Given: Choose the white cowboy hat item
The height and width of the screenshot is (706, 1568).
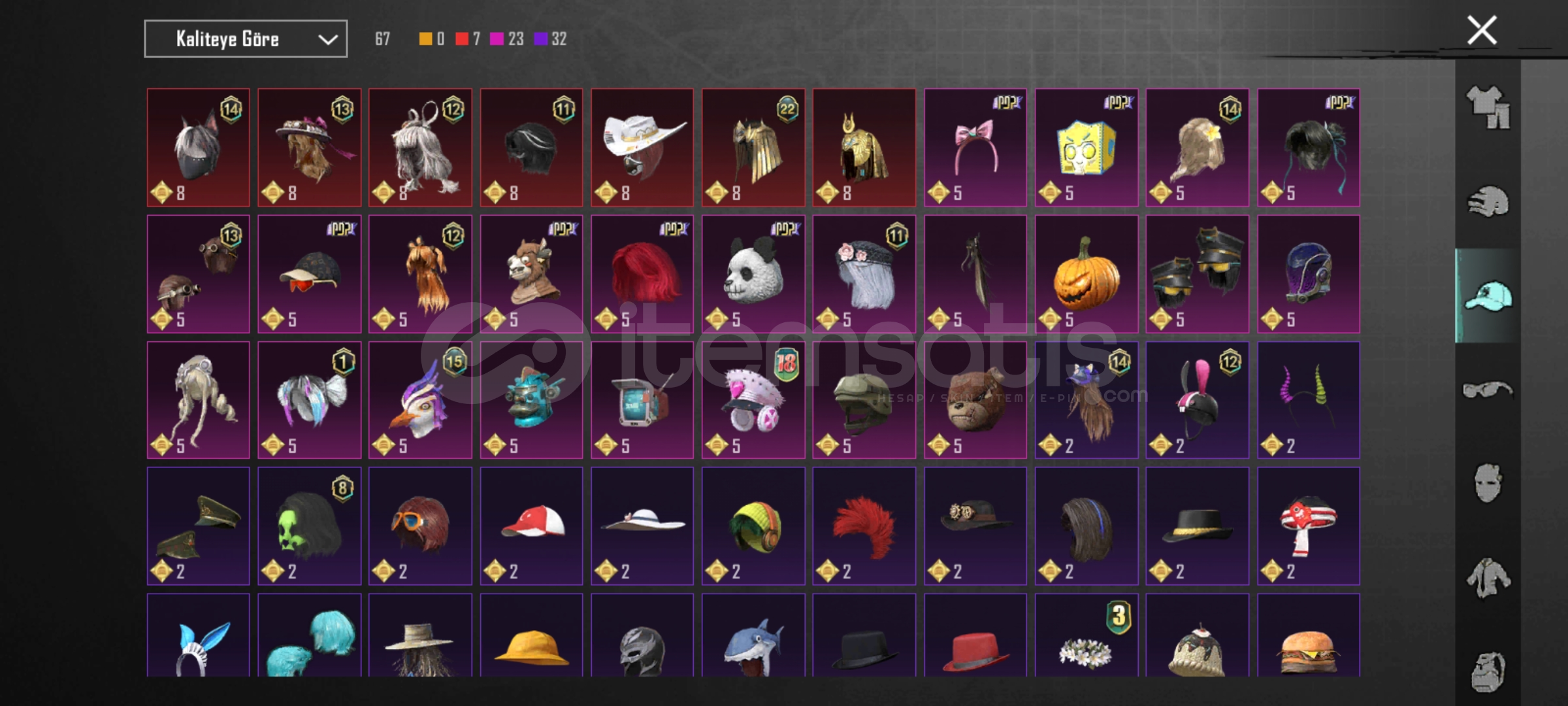Looking at the screenshot, I should (642, 148).
